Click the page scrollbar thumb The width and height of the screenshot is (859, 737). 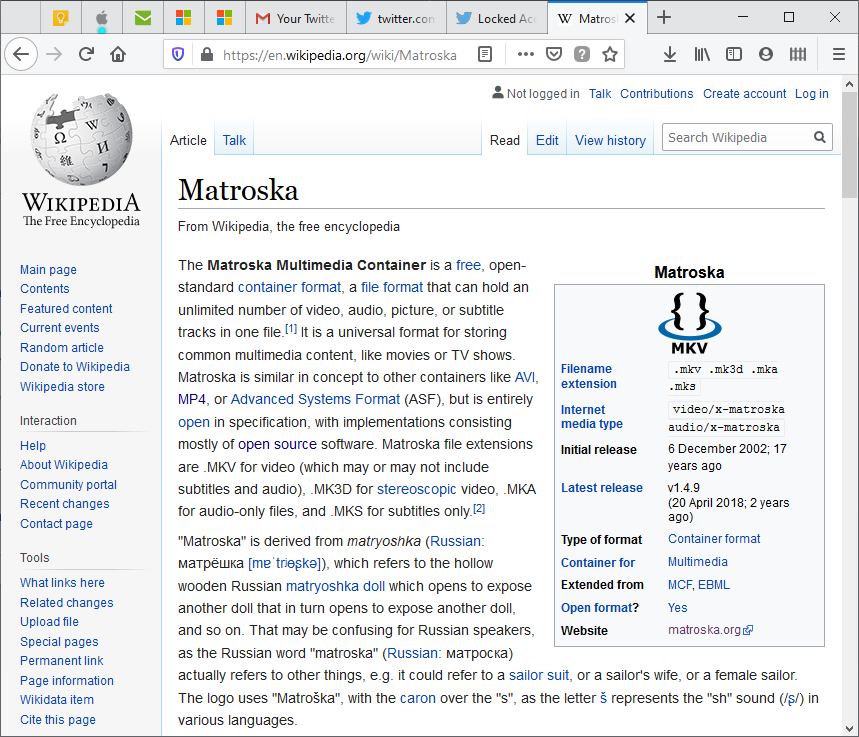coord(849,146)
